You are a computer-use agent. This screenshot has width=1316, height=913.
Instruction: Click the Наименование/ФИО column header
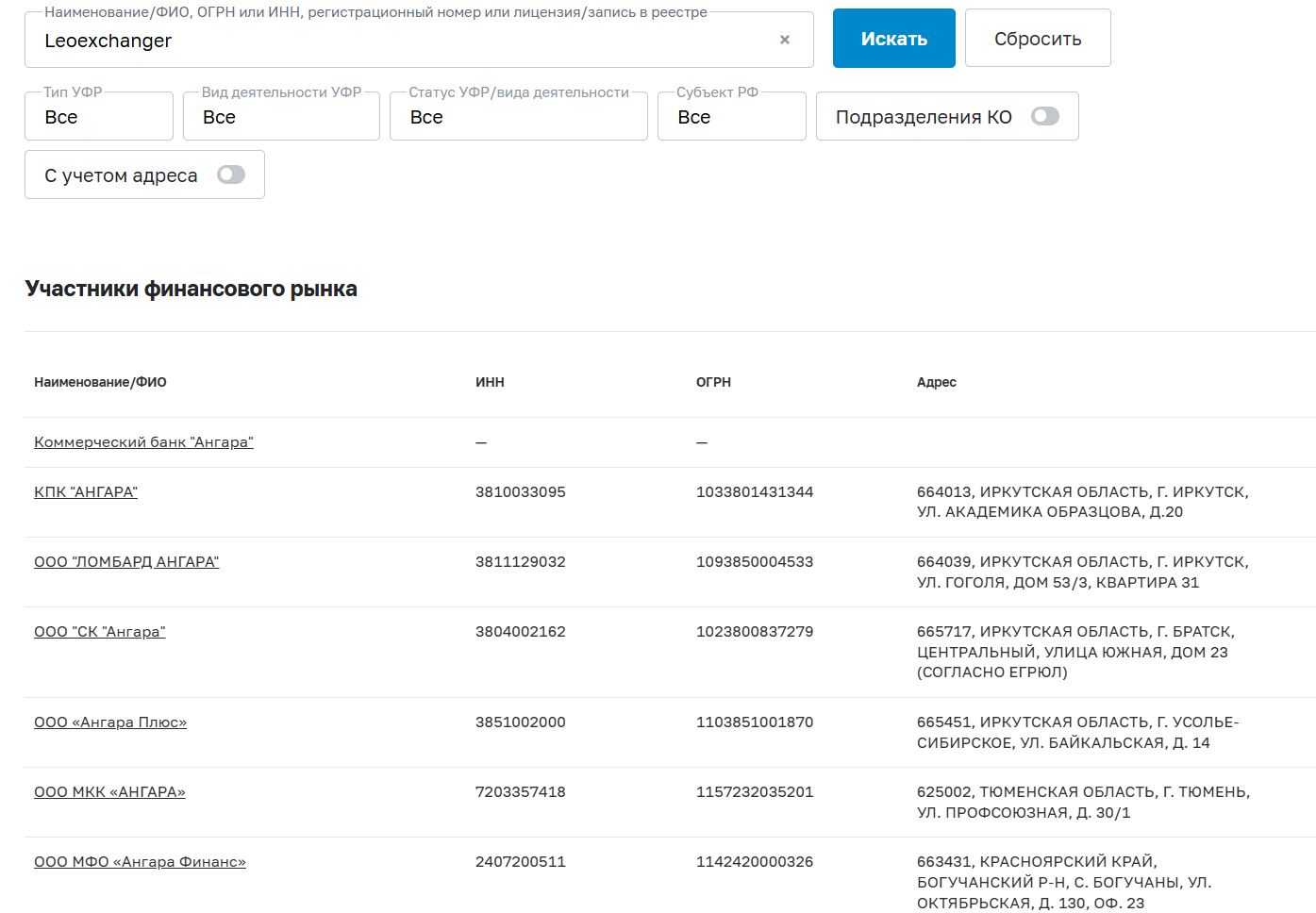(100, 382)
